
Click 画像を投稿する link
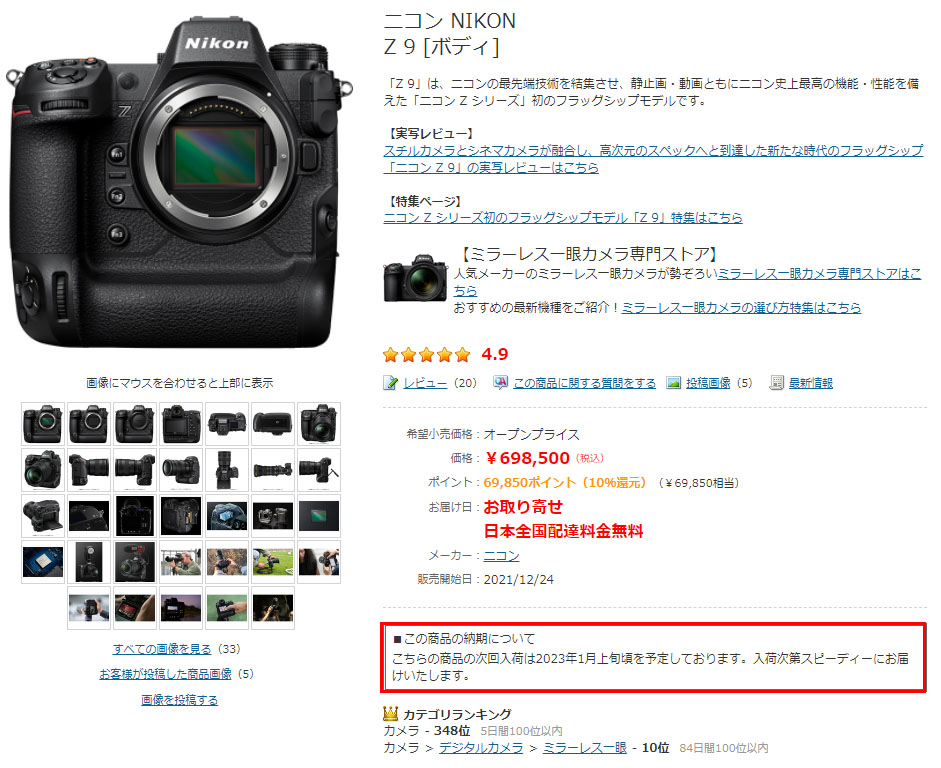point(179,700)
